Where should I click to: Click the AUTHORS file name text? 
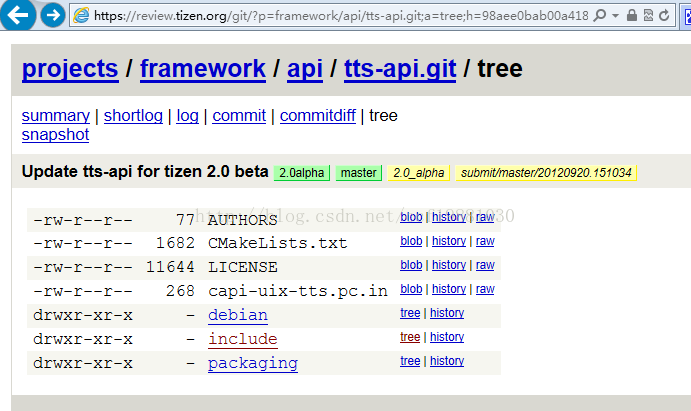[243, 220]
